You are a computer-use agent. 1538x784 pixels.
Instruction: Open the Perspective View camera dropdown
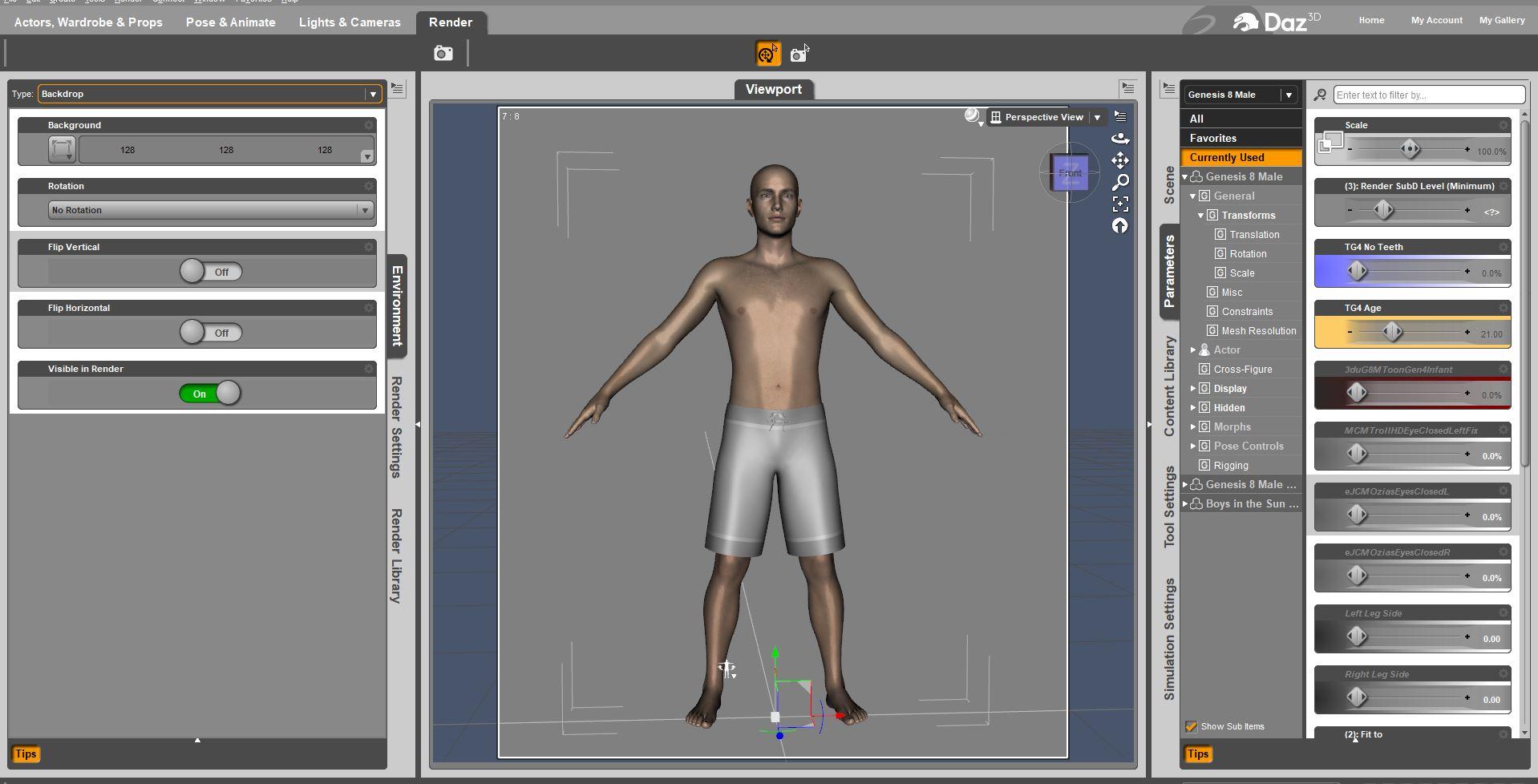point(1046,117)
